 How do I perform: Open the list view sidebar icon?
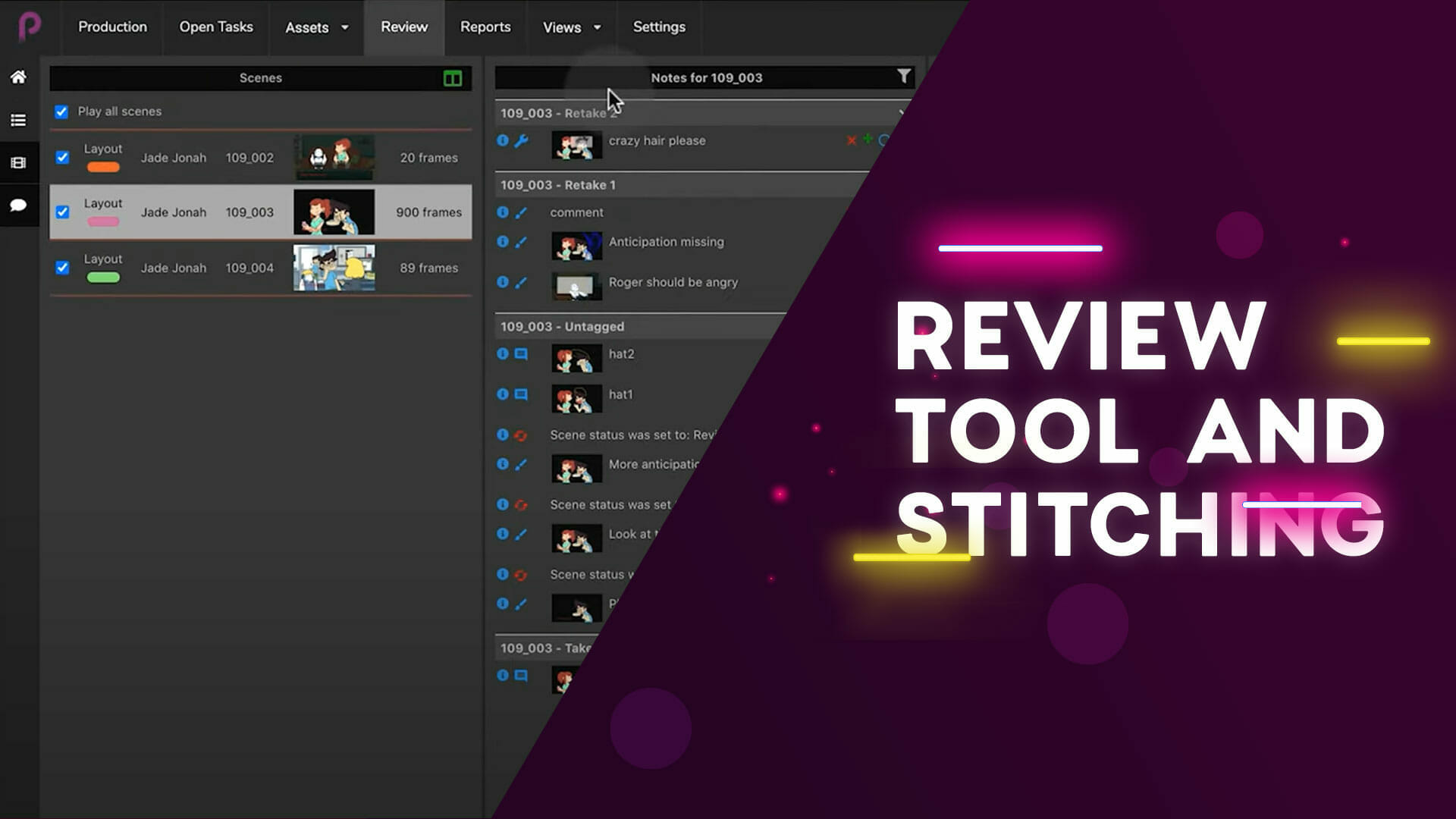[18, 120]
